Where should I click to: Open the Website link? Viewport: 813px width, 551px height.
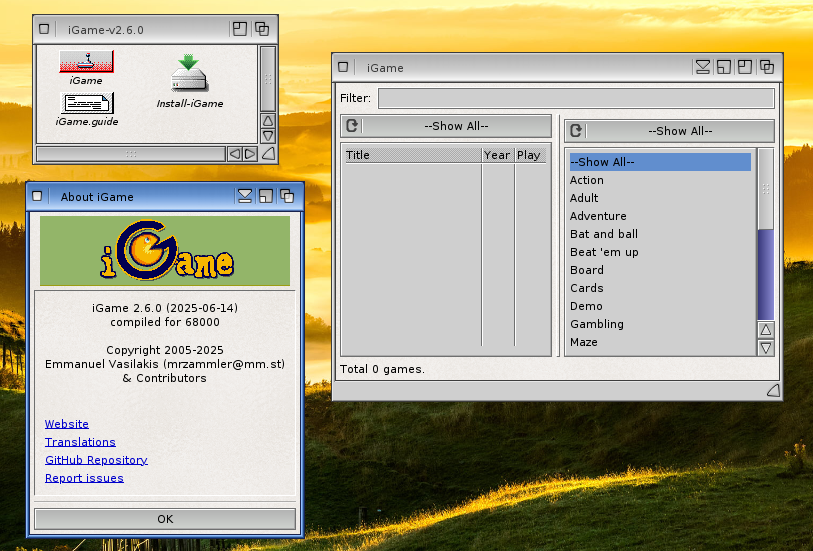pyautogui.click(x=66, y=423)
